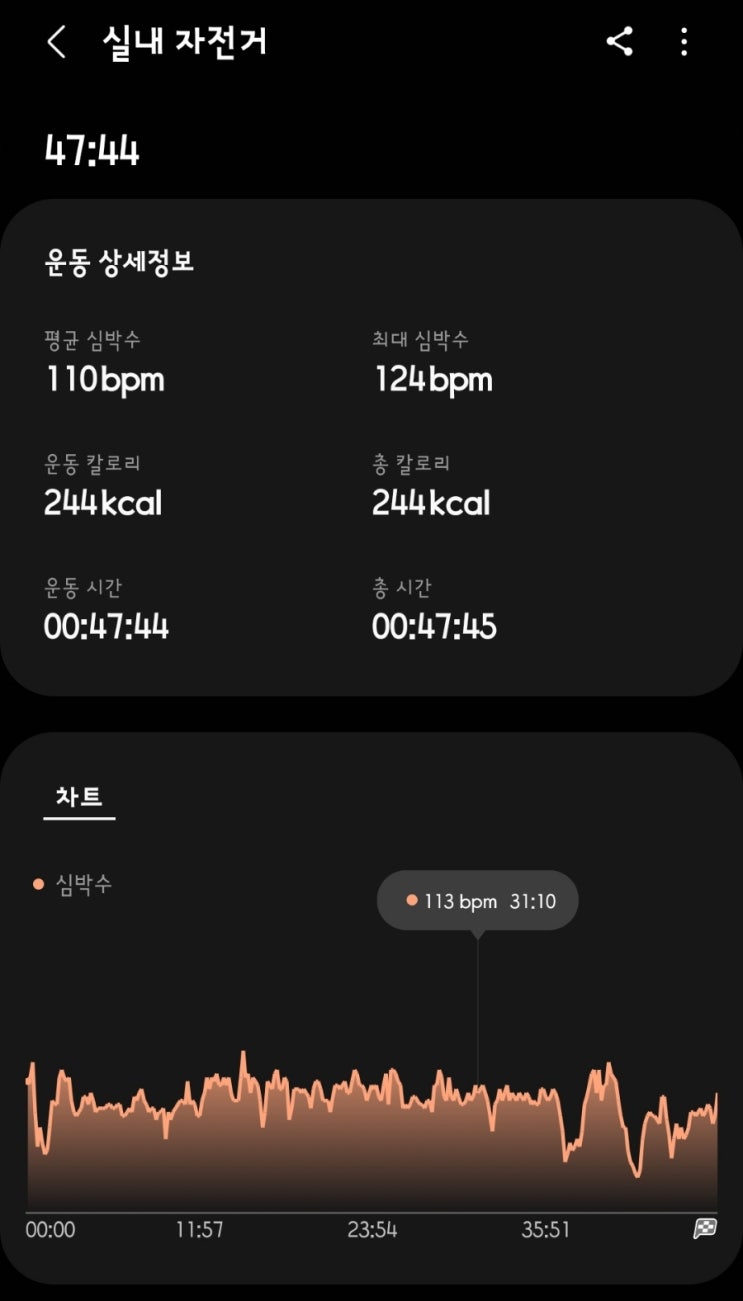This screenshot has height=1301, width=743.
Task: Tap the 113 bpm 31:10 chart tooltip
Action: coord(477,901)
